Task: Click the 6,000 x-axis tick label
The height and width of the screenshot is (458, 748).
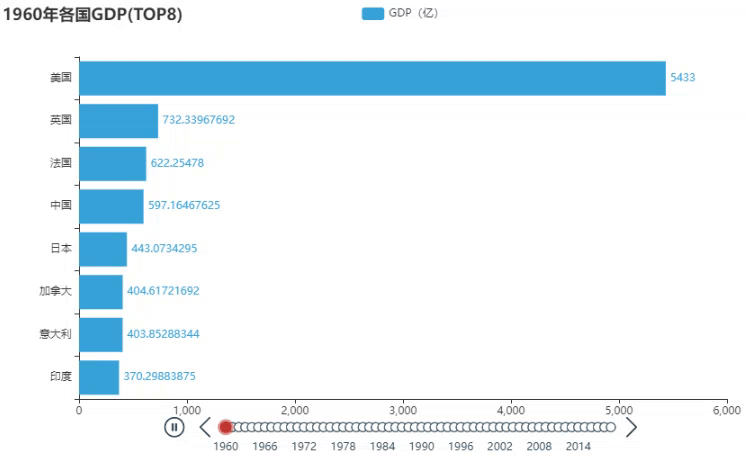Action: [x=727, y=410]
